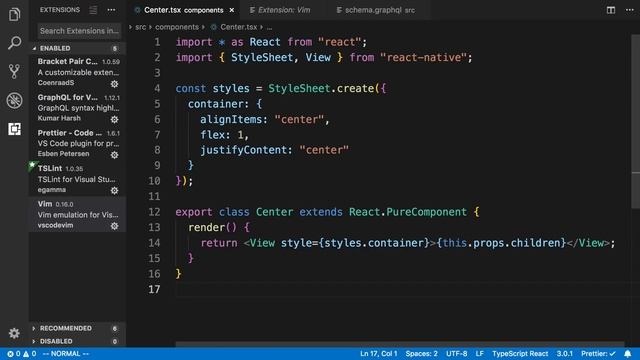Open the Manage gear in activity bar
The height and width of the screenshot is (360, 640).
tap(14, 333)
